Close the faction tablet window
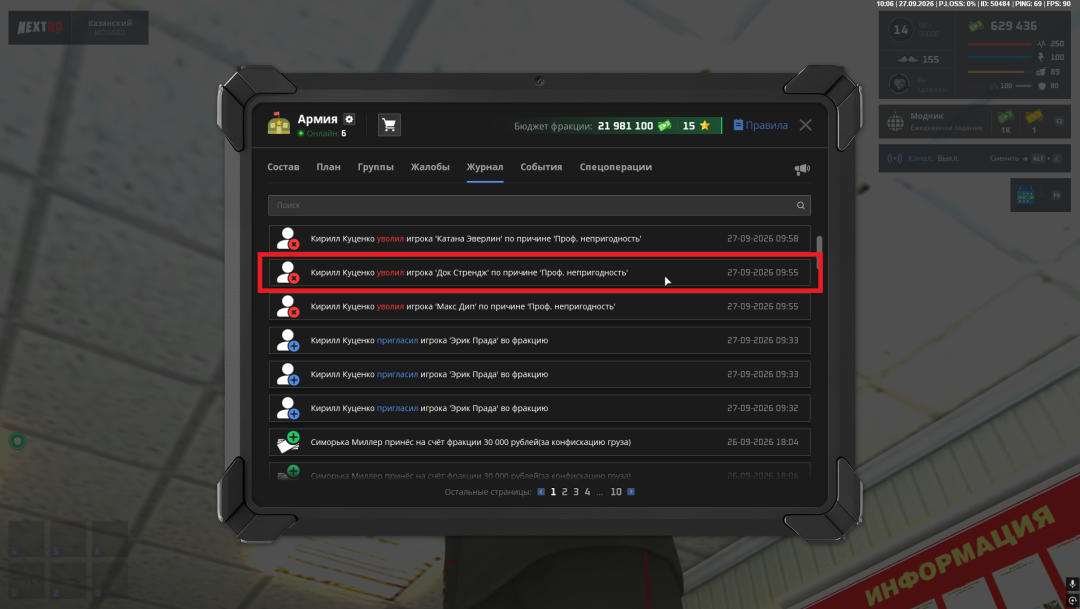Image resolution: width=1080 pixels, height=609 pixels. pos(805,125)
